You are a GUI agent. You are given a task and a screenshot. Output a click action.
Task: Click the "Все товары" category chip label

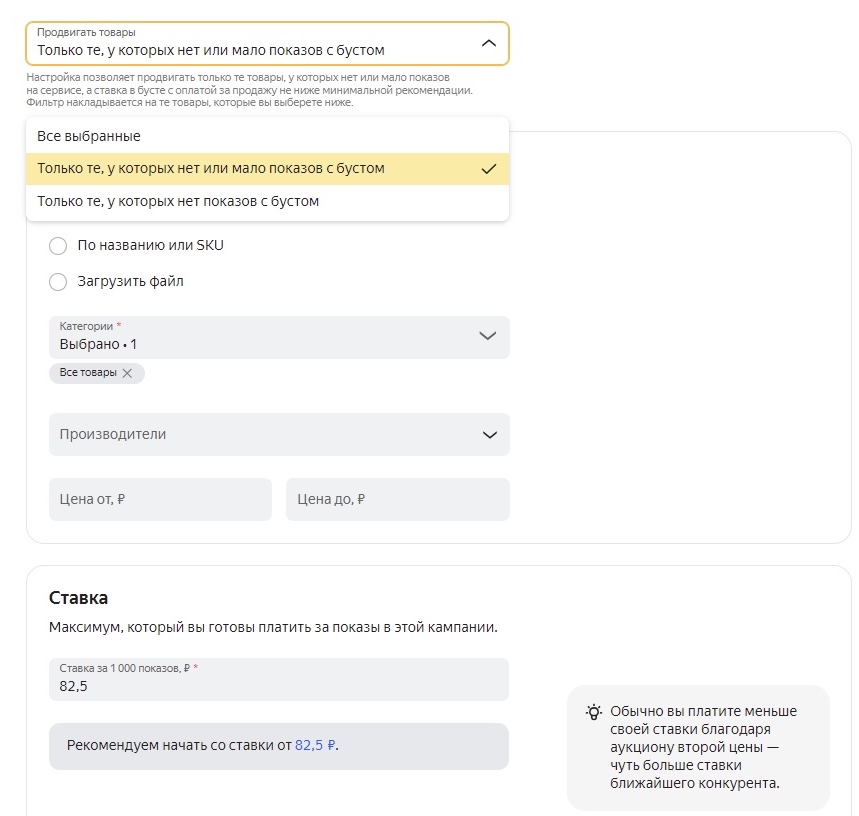click(x=88, y=373)
